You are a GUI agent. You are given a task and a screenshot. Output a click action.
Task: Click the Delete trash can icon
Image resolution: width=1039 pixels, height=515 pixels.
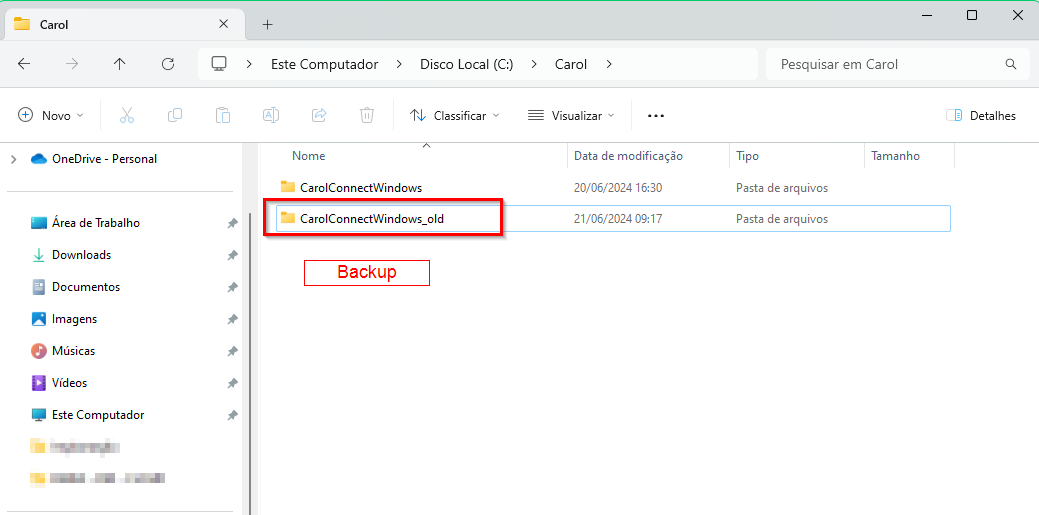click(367, 115)
